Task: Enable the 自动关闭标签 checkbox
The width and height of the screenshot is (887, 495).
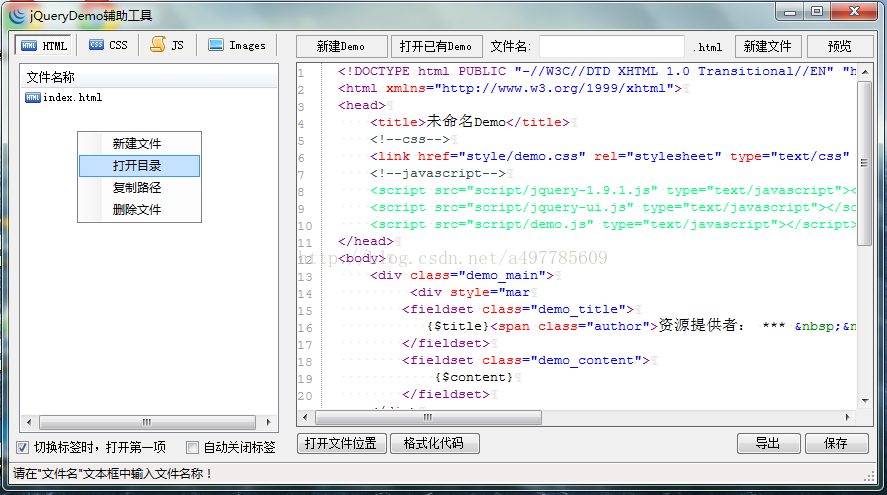Action: coord(192,447)
